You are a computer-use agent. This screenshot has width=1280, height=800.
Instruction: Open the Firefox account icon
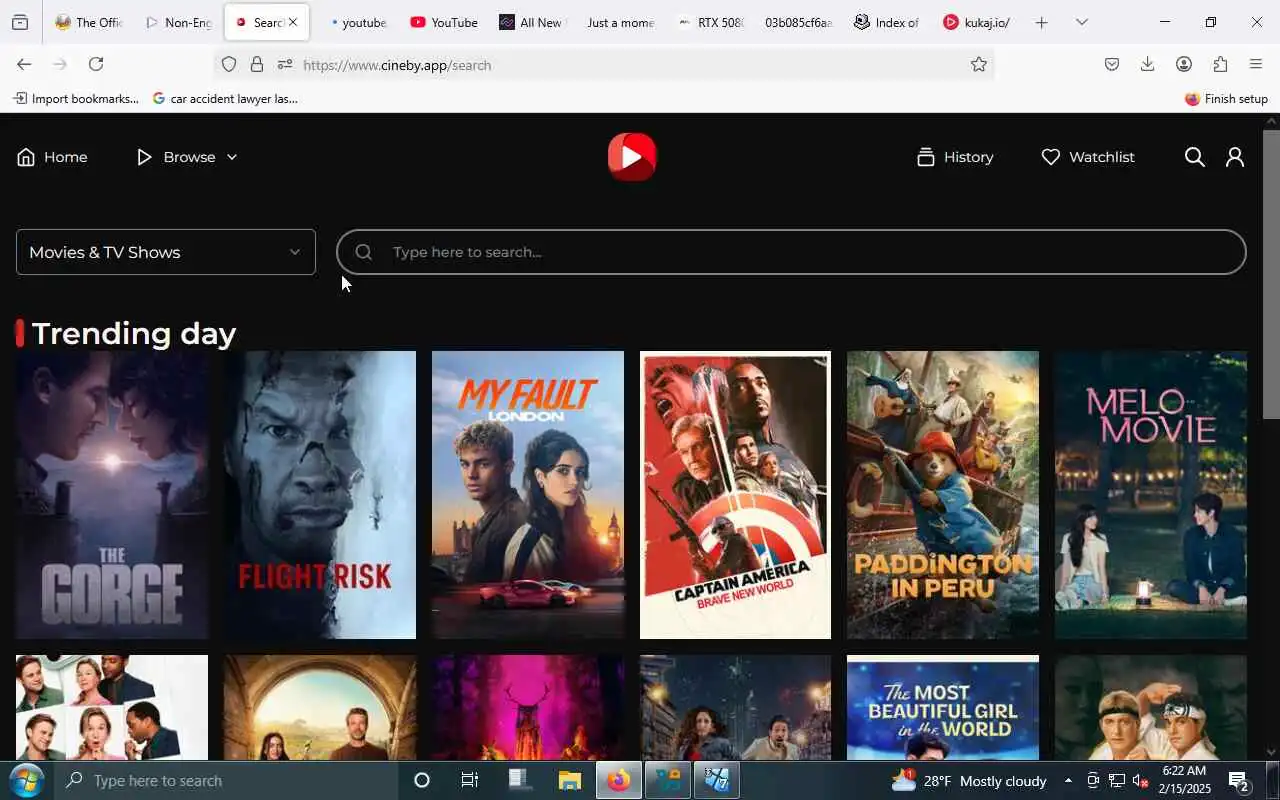click(1184, 64)
